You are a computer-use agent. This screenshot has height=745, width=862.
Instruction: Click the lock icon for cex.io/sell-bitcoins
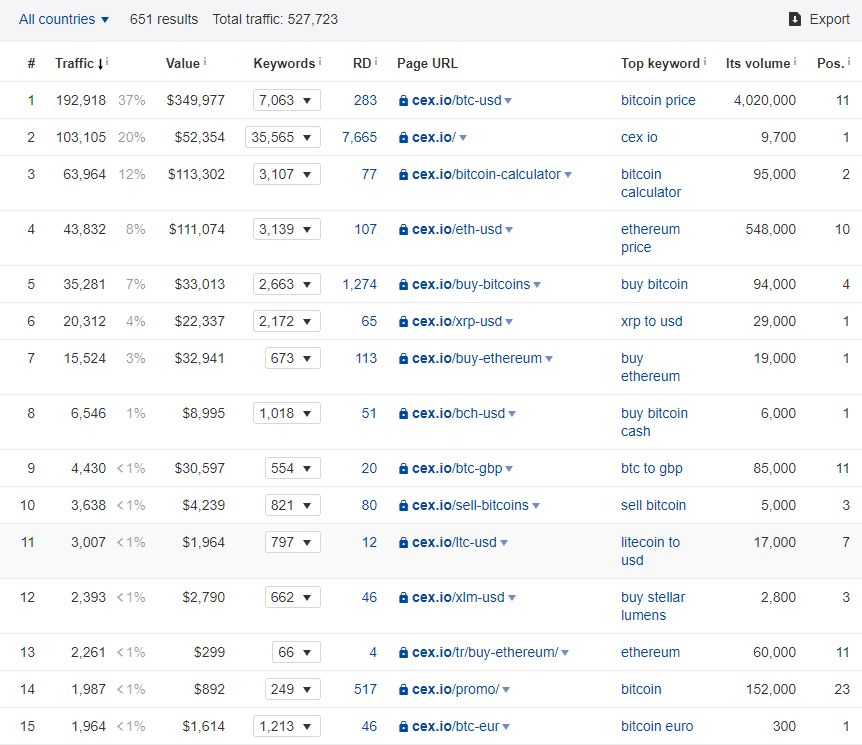click(404, 505)
